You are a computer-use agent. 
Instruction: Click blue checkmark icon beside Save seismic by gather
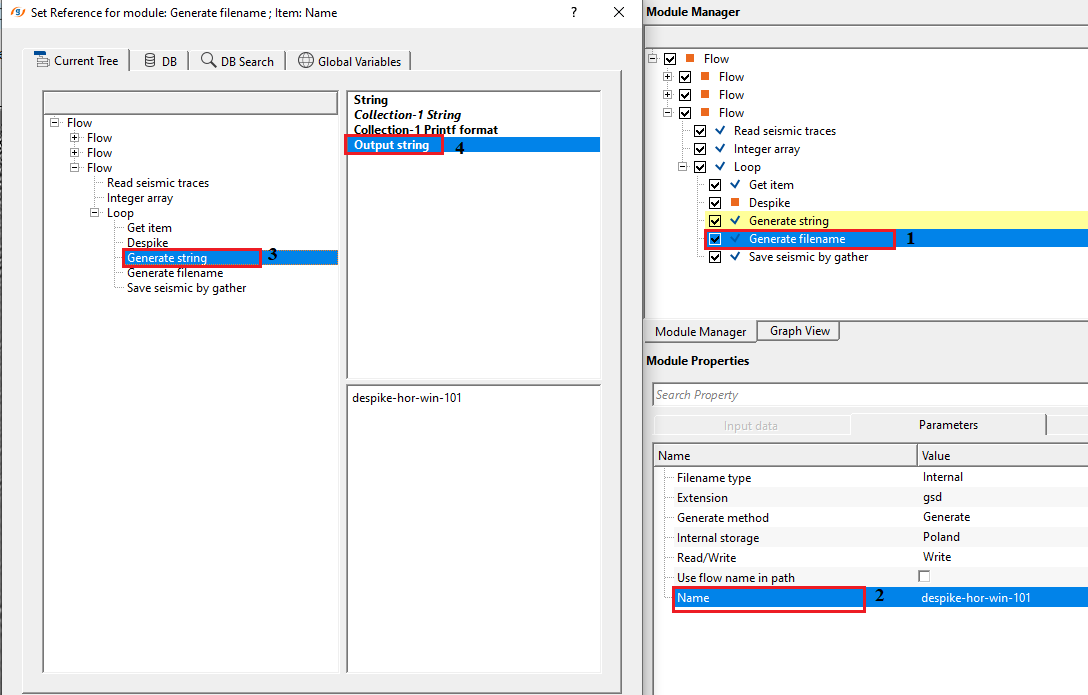735,257
